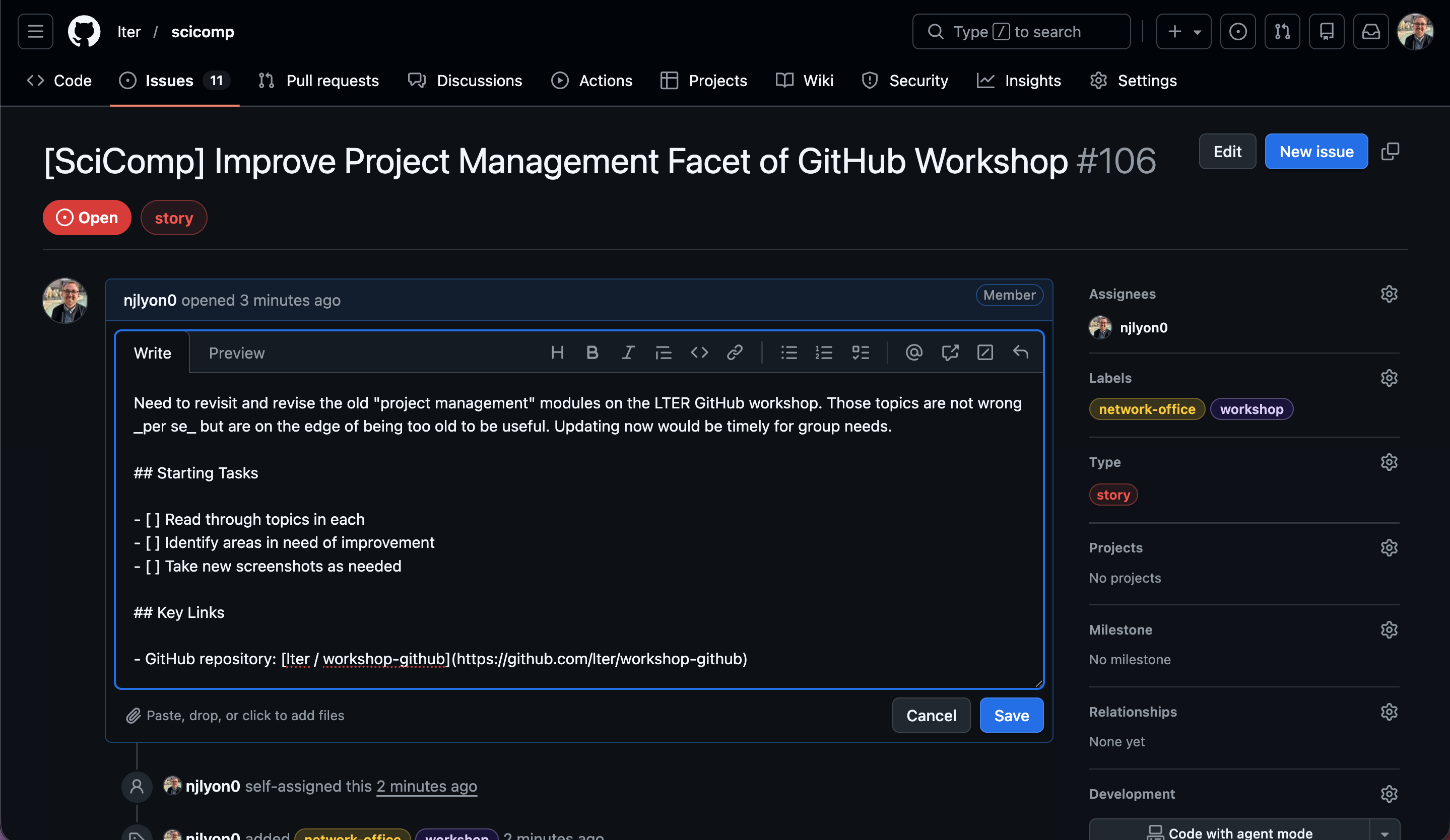Insert a code snippet with code icon
The height and width of the screenshot is (840, 1450).
click(699, 353)
